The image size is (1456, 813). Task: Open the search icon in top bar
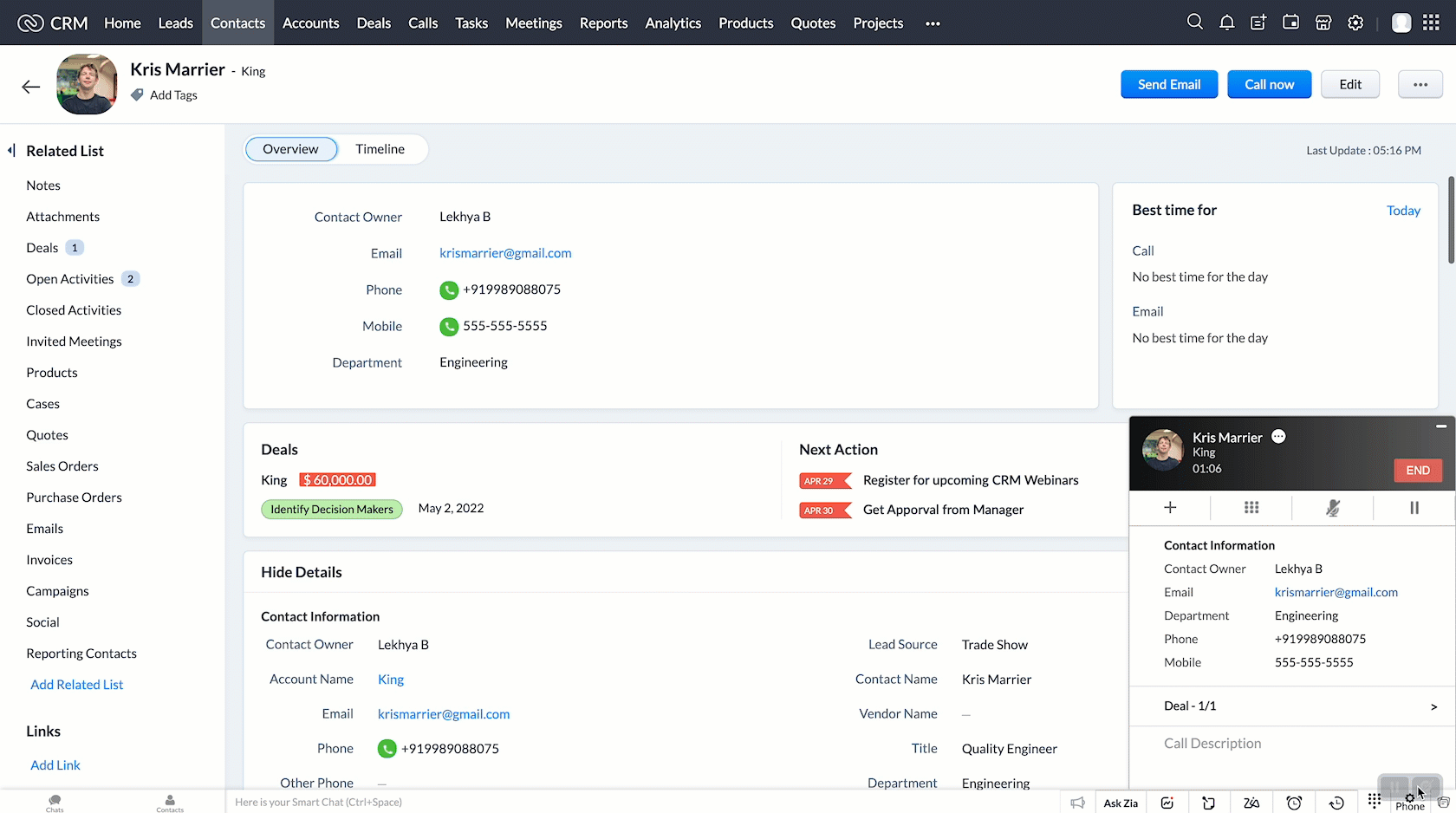click(1194, 23)
